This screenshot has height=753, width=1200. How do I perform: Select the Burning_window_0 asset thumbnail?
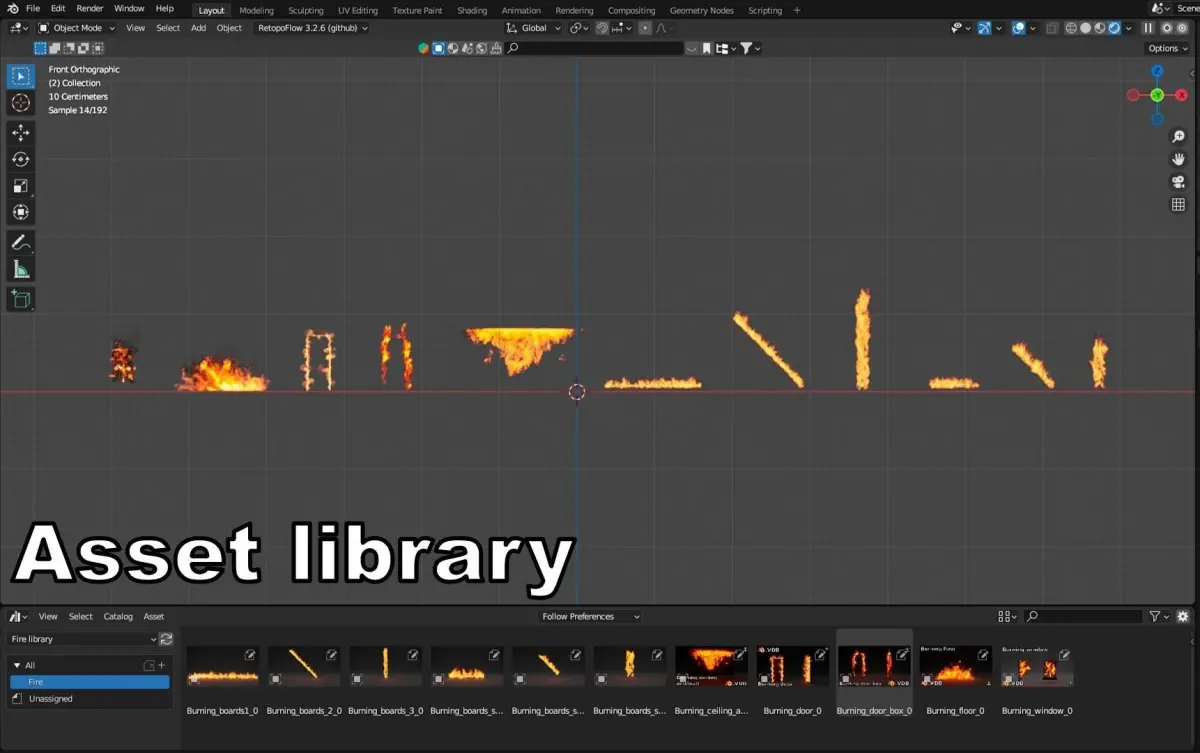pyautogui.click(x=1037, y=666)
